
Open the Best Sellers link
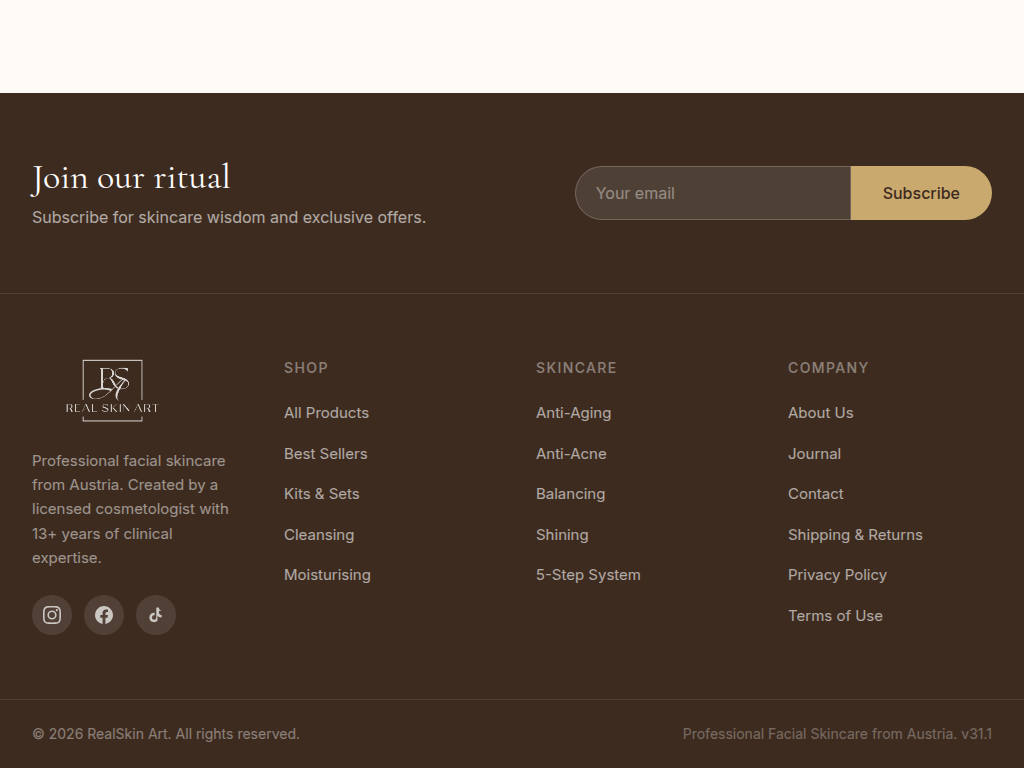(326, 453)
